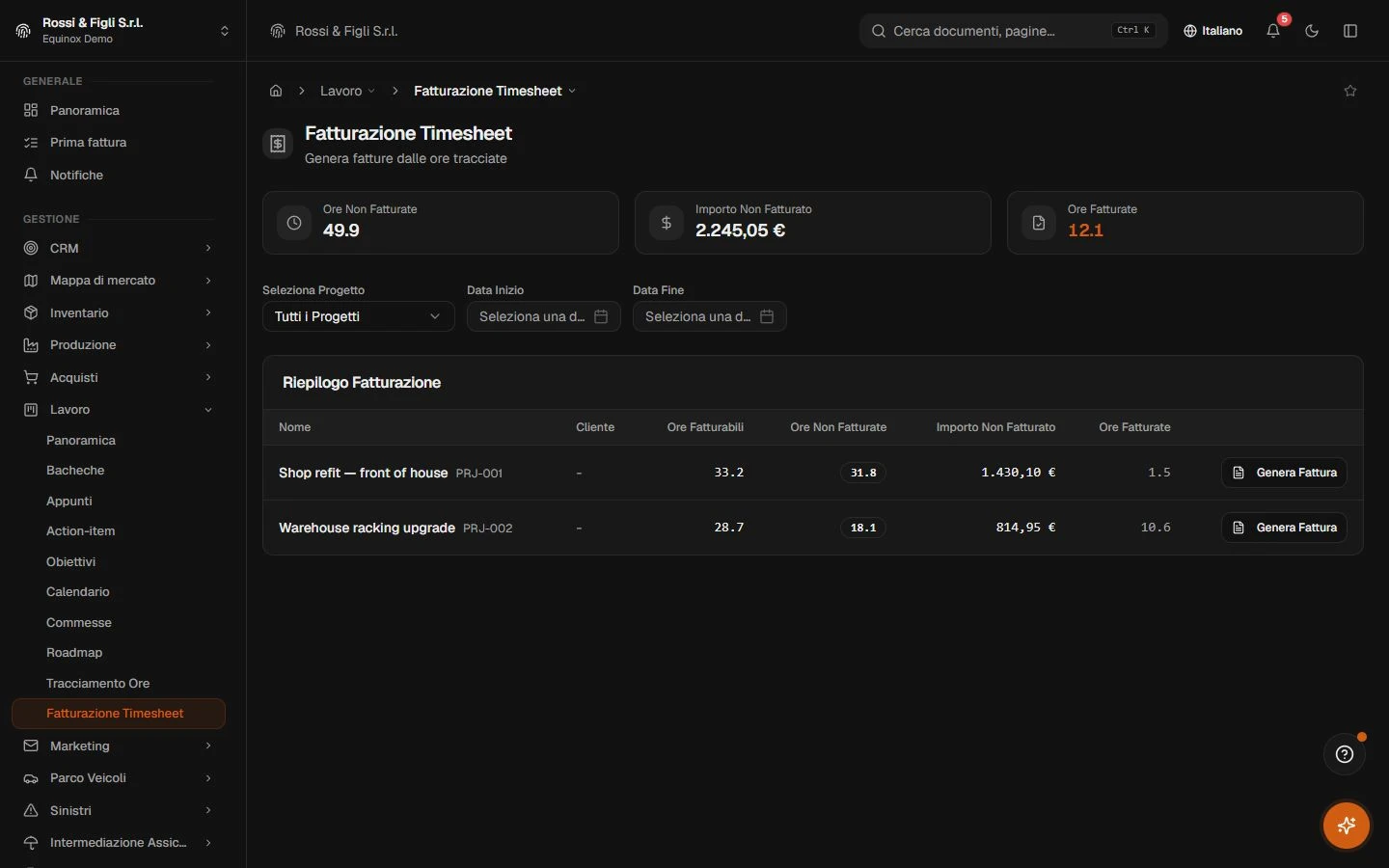Click the Inventario box icon
Screen dimensions: 1389x868
31,312
